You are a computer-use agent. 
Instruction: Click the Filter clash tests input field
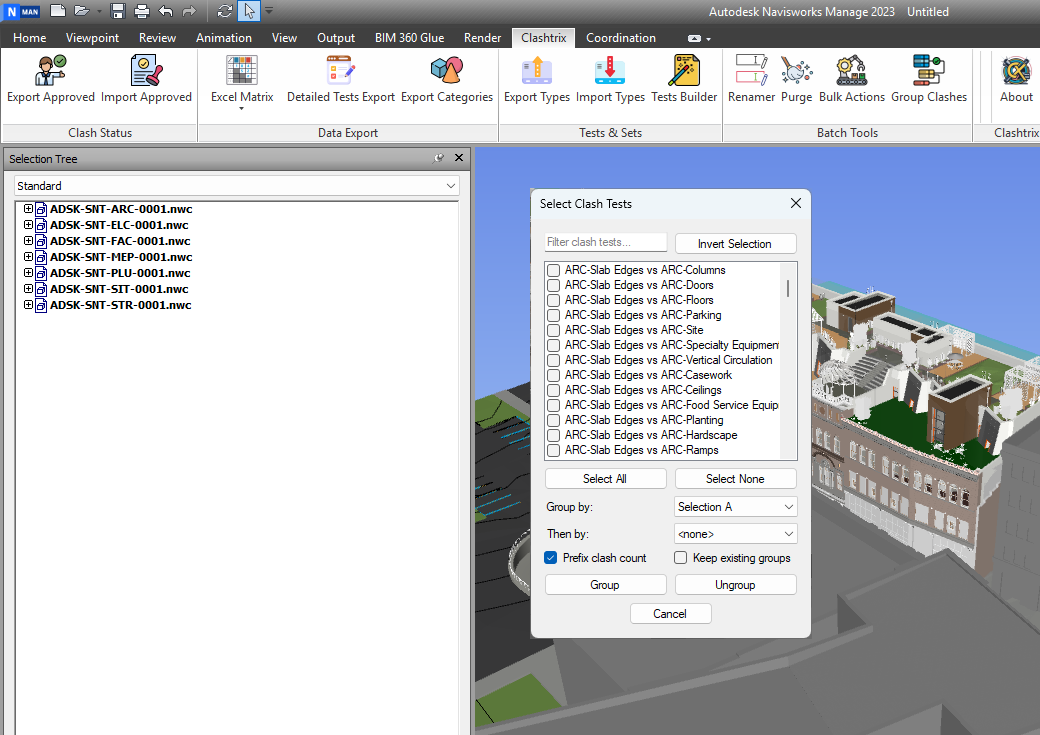pyautogui.click(x=606, y=242)
